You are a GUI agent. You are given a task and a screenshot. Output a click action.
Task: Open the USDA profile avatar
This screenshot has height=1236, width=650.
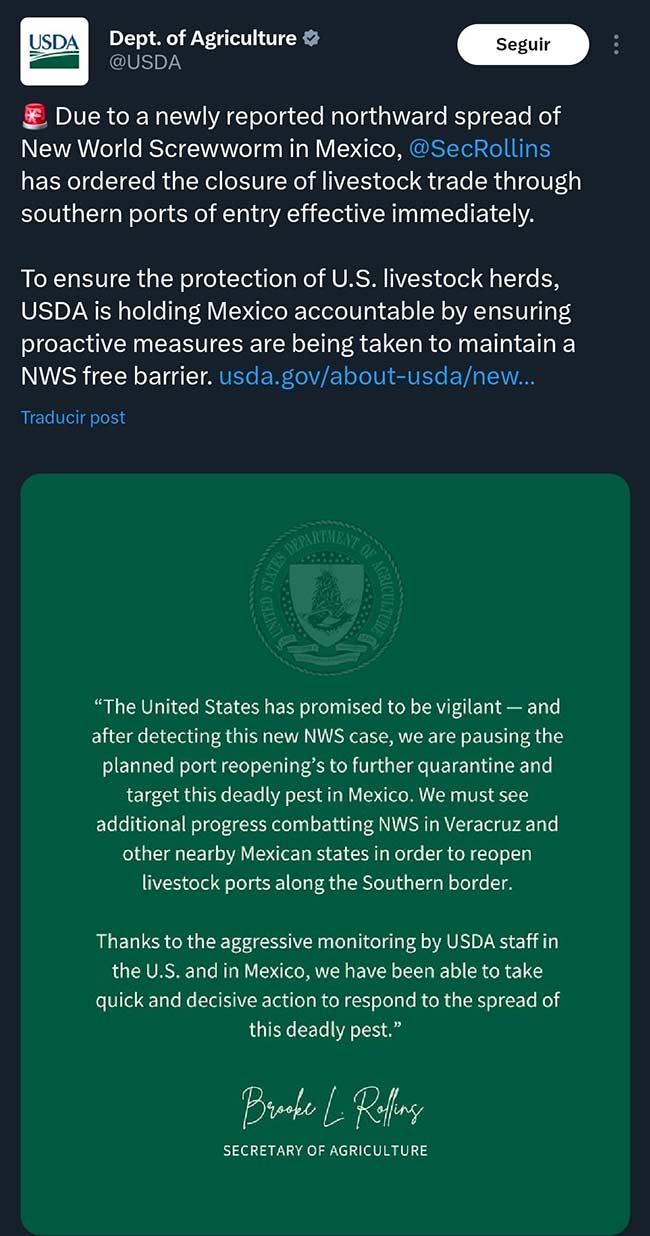[x=54, y=51]
